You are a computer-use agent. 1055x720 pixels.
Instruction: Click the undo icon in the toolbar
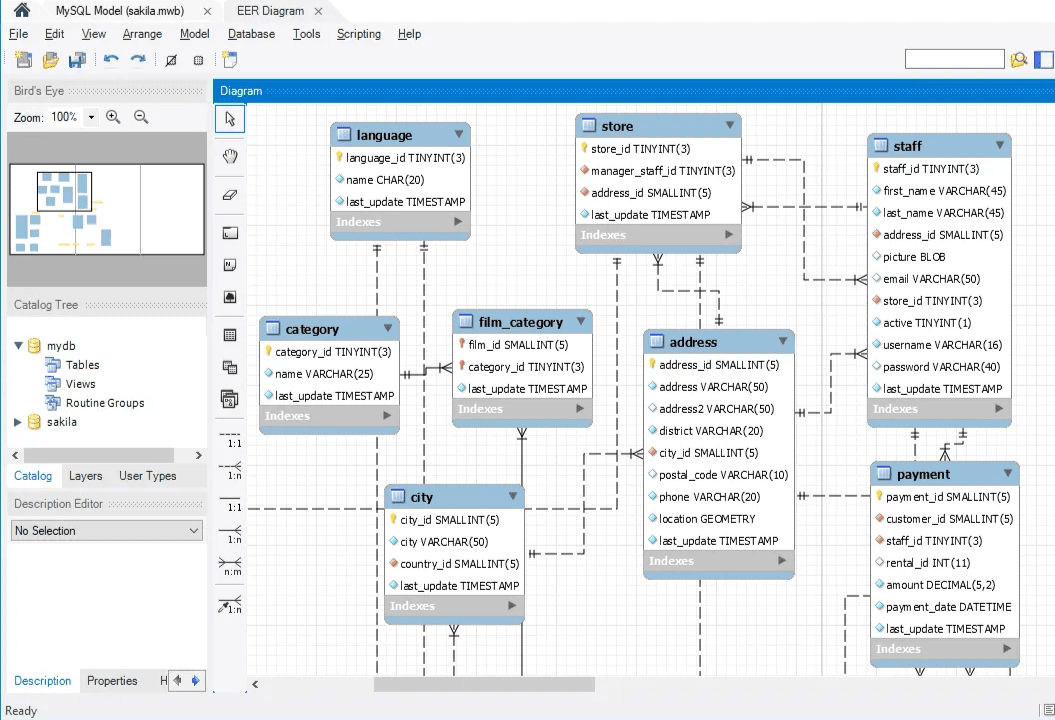(x=110, y=60)
